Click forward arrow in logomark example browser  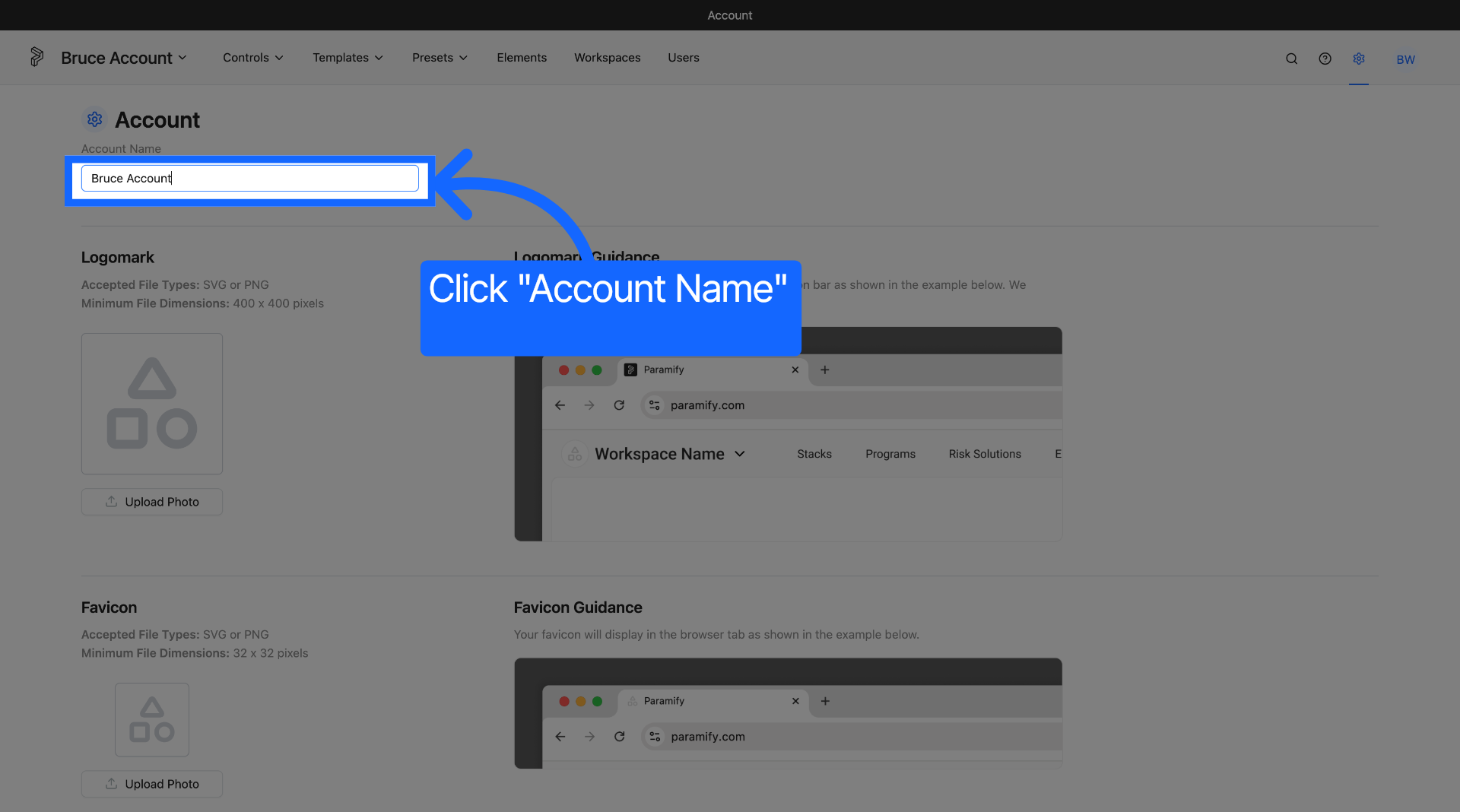589,405
